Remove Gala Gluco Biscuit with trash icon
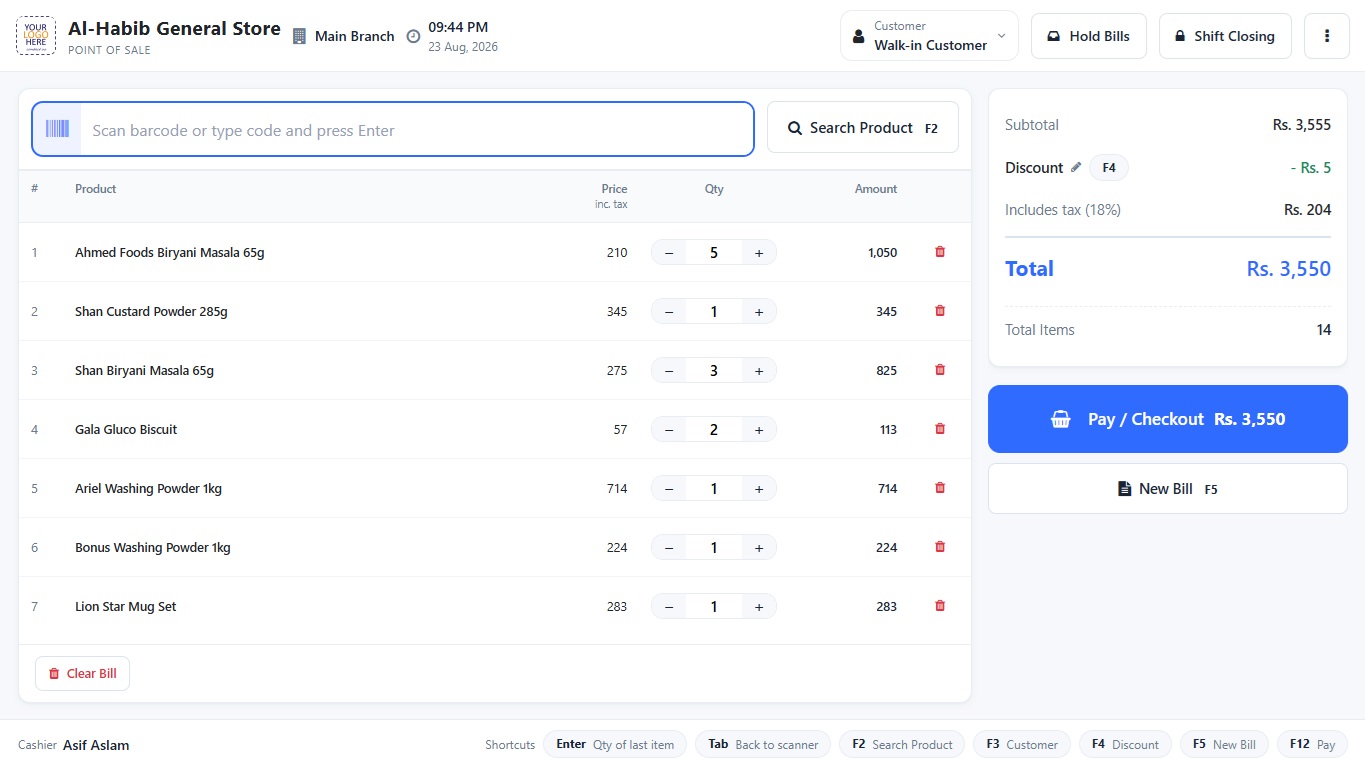This screenshot has height=767, width=1365. click(x=939, y=429)
